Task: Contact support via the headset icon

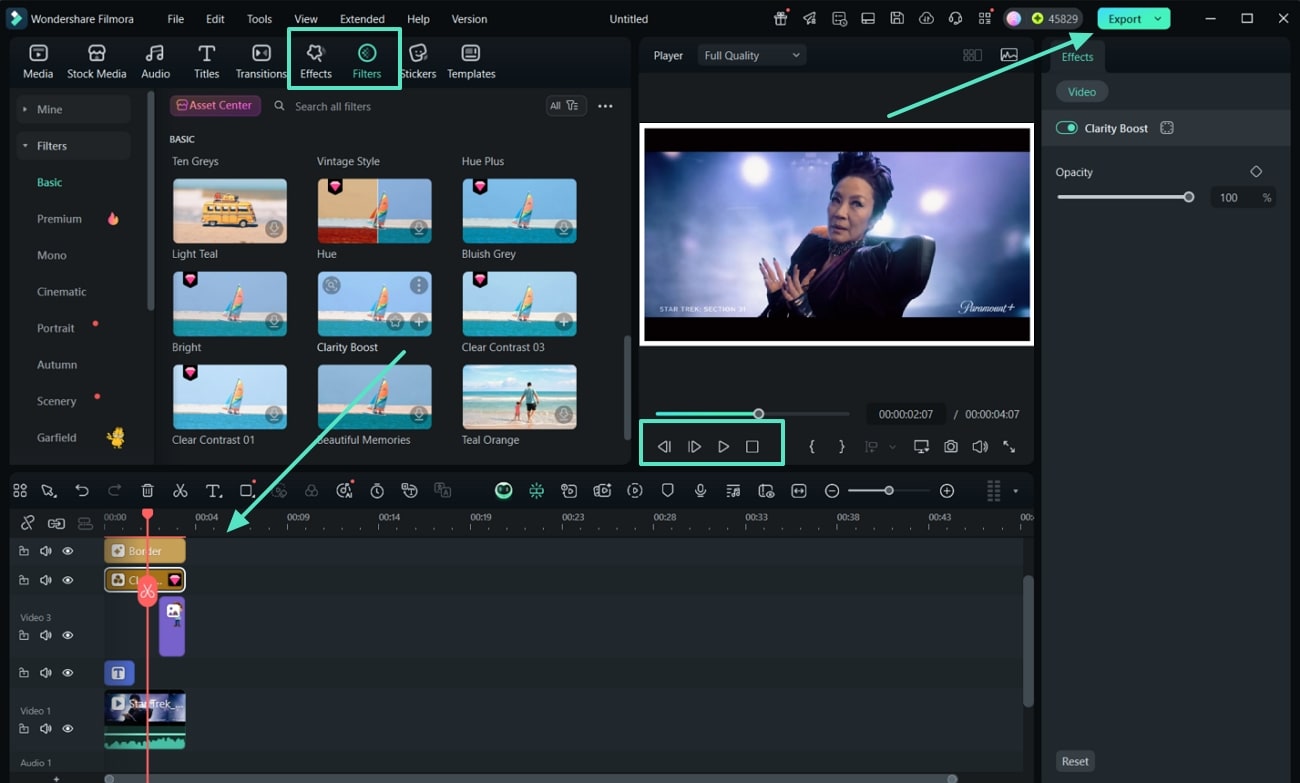Action: 955,19
